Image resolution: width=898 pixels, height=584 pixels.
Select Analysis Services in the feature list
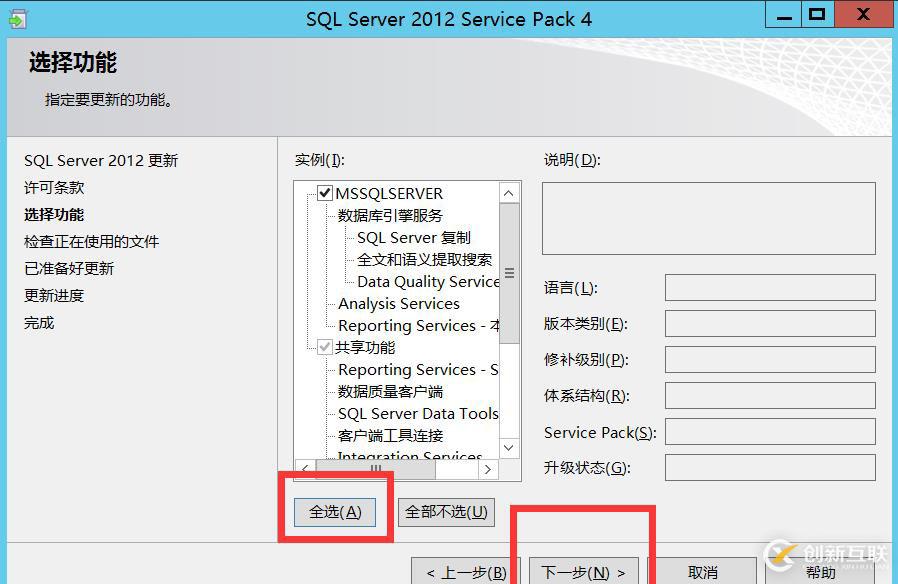pyautogui.click(x=397, y=303)
